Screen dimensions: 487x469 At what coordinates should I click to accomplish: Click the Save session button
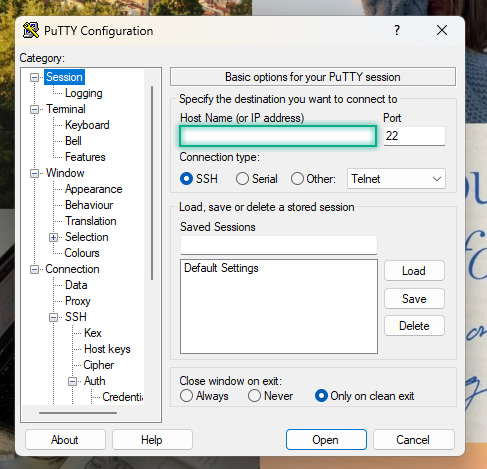click(414, 299)
